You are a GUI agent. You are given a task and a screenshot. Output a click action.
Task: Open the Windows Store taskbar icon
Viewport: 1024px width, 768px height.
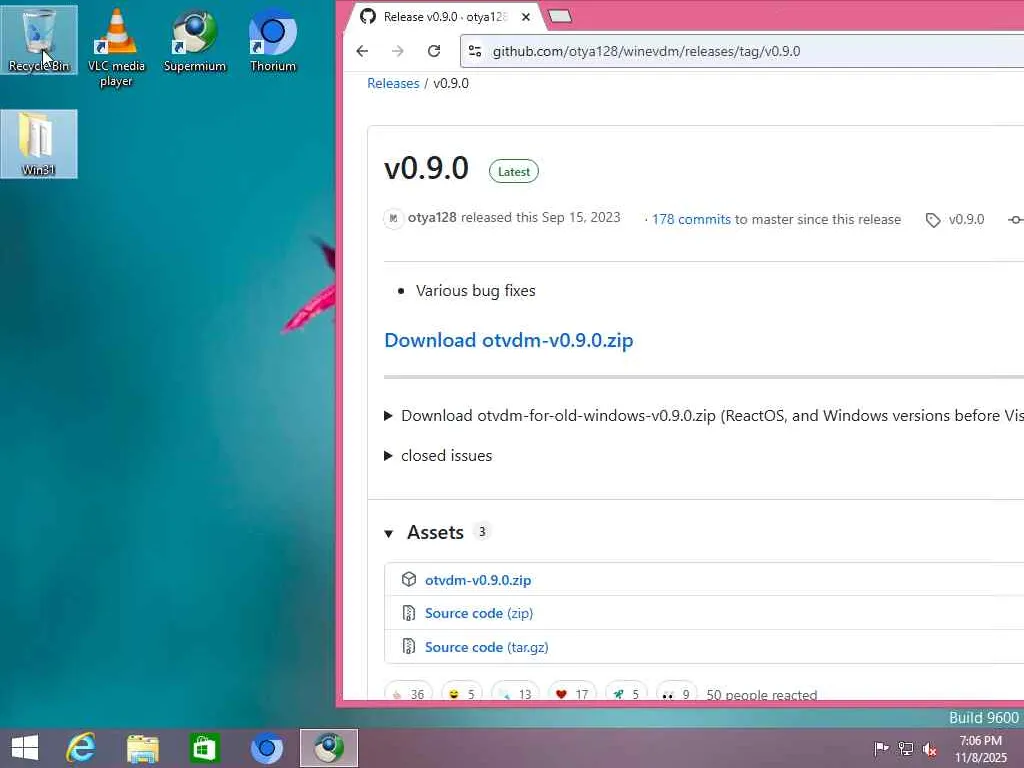point(204,748)
